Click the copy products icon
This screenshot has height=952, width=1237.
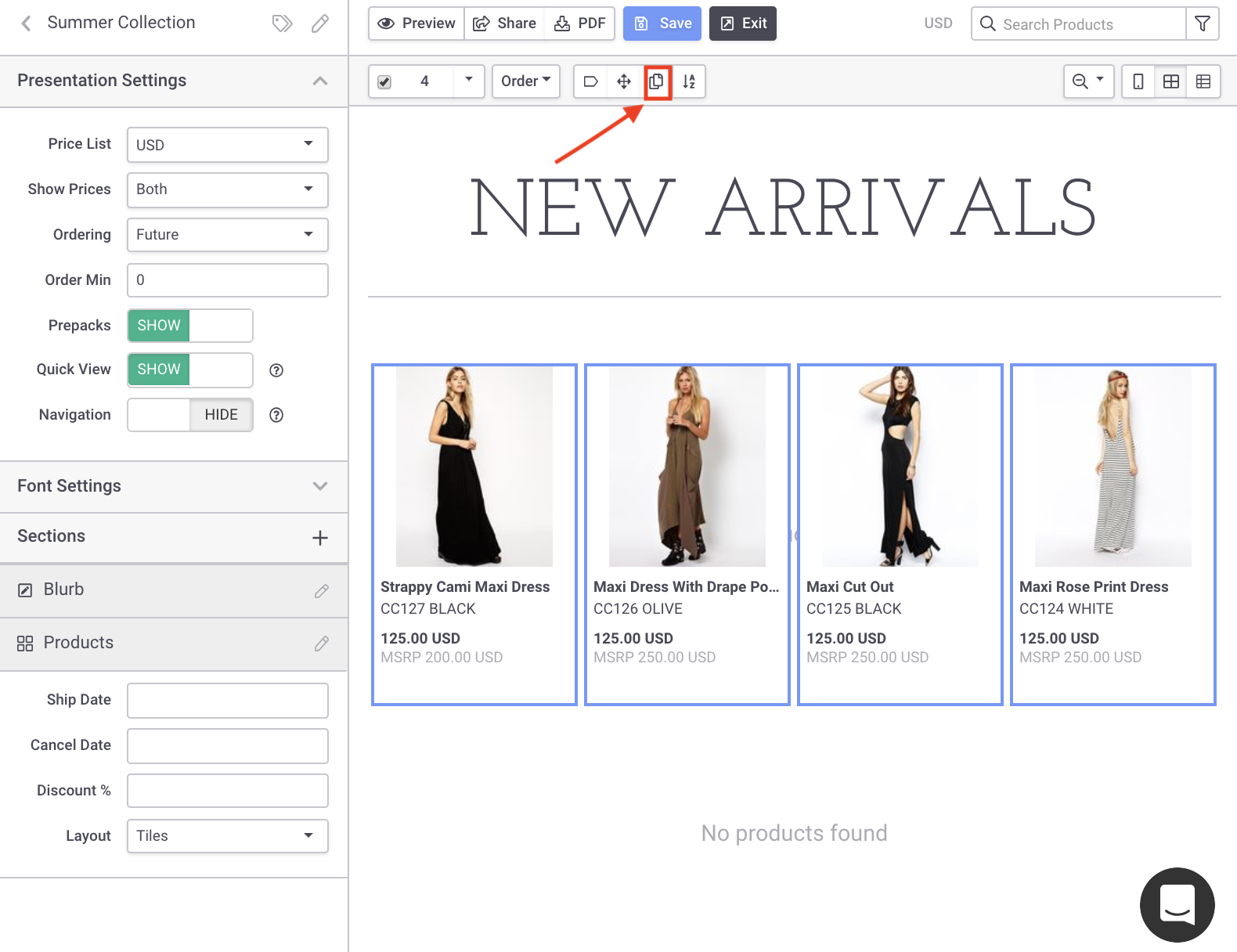coord(657,81)
